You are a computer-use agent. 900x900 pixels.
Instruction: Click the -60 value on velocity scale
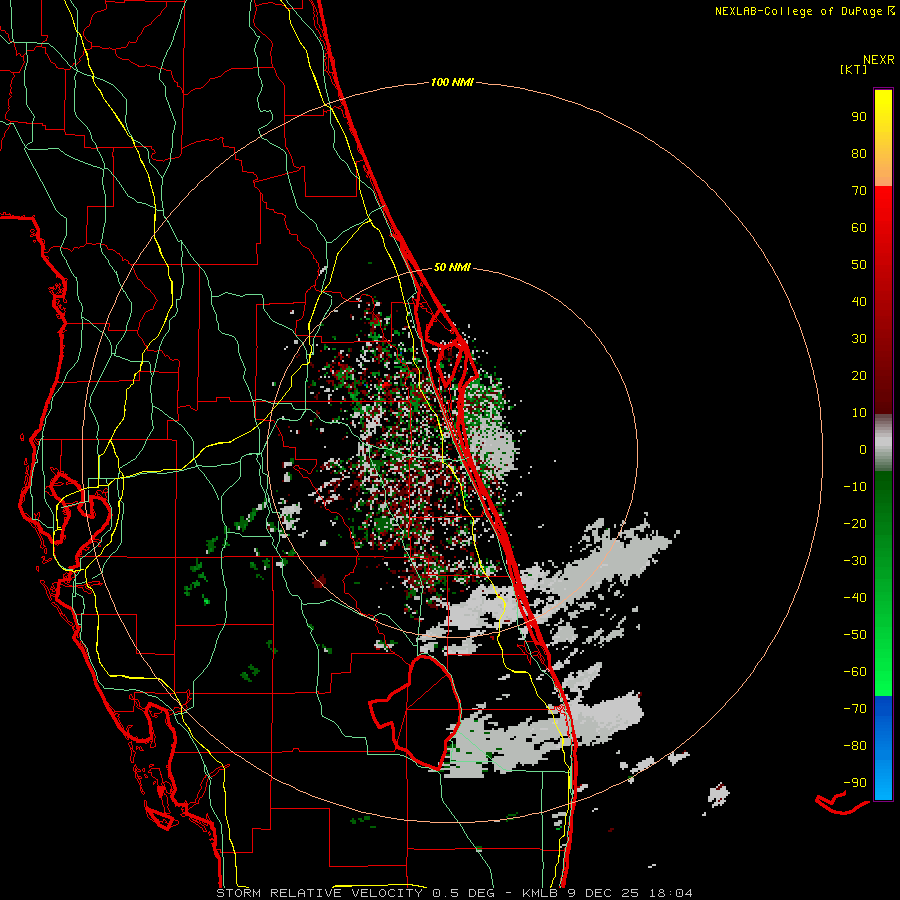(x=855, y=672)
